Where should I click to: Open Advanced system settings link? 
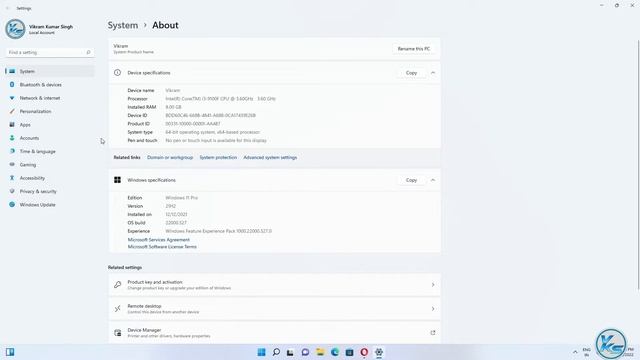click(x=270, y=157)
